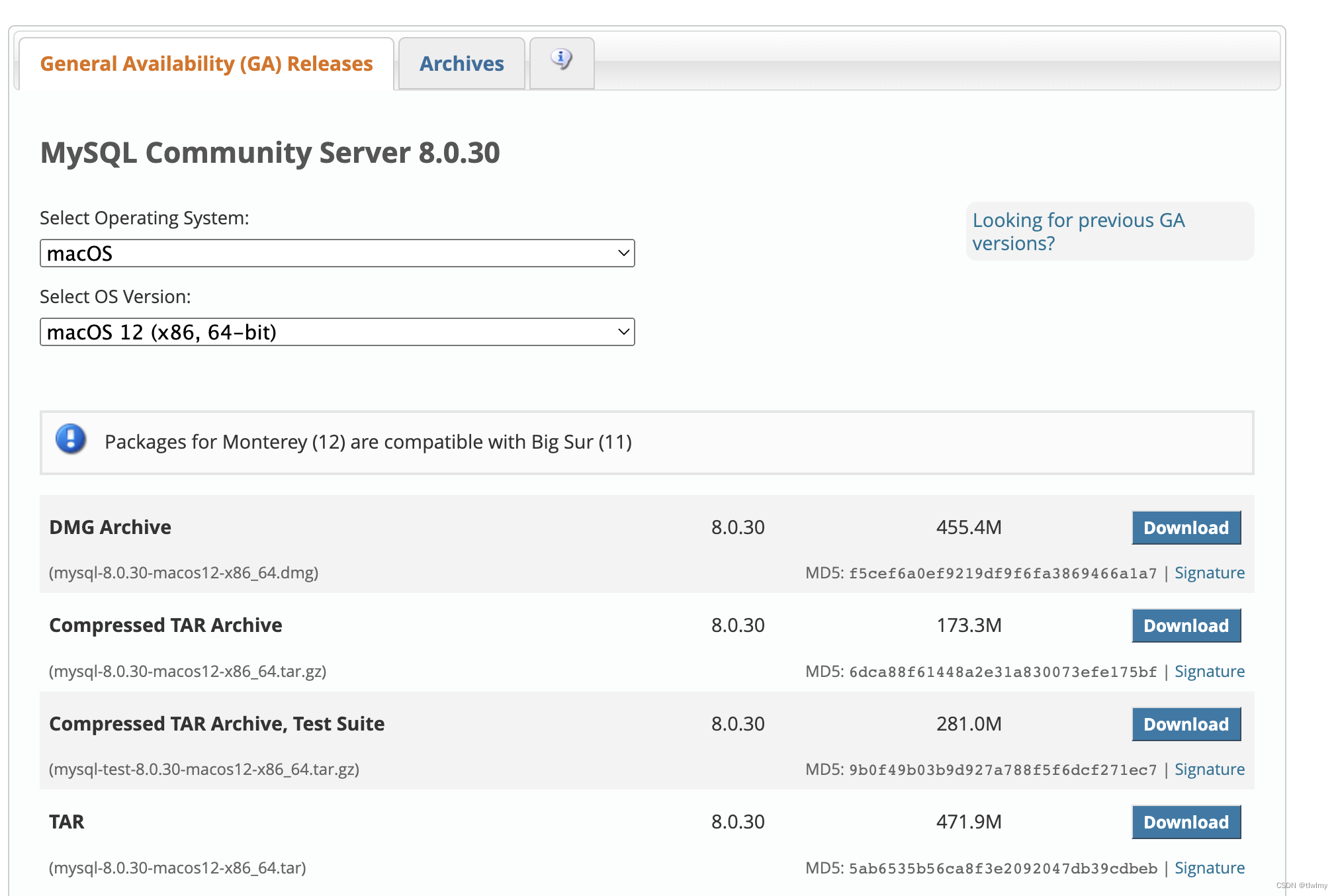1338x896 pixels.
Task: Click the Monterey compatibility notice text
Action: coord(368,442)
